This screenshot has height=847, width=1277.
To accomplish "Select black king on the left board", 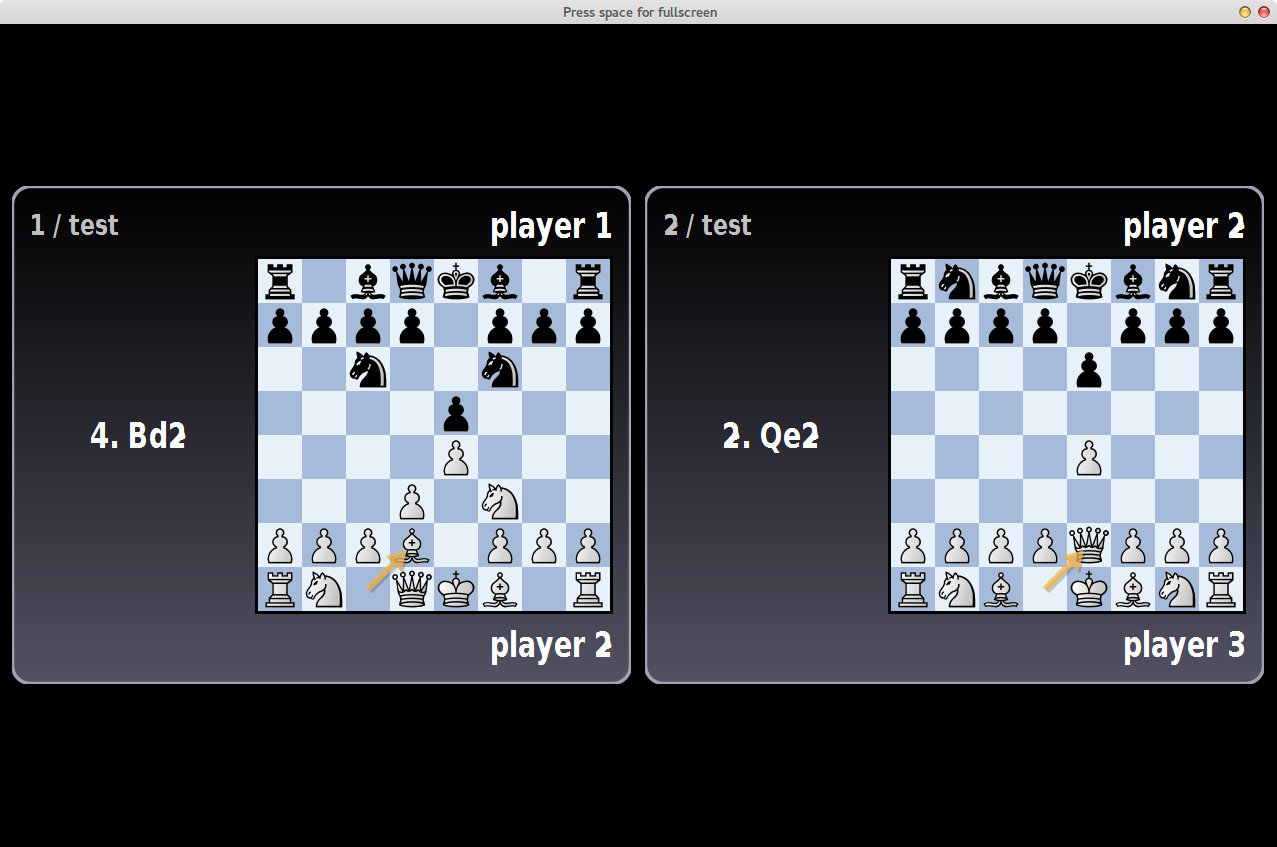I will click(x=455, y=281).
